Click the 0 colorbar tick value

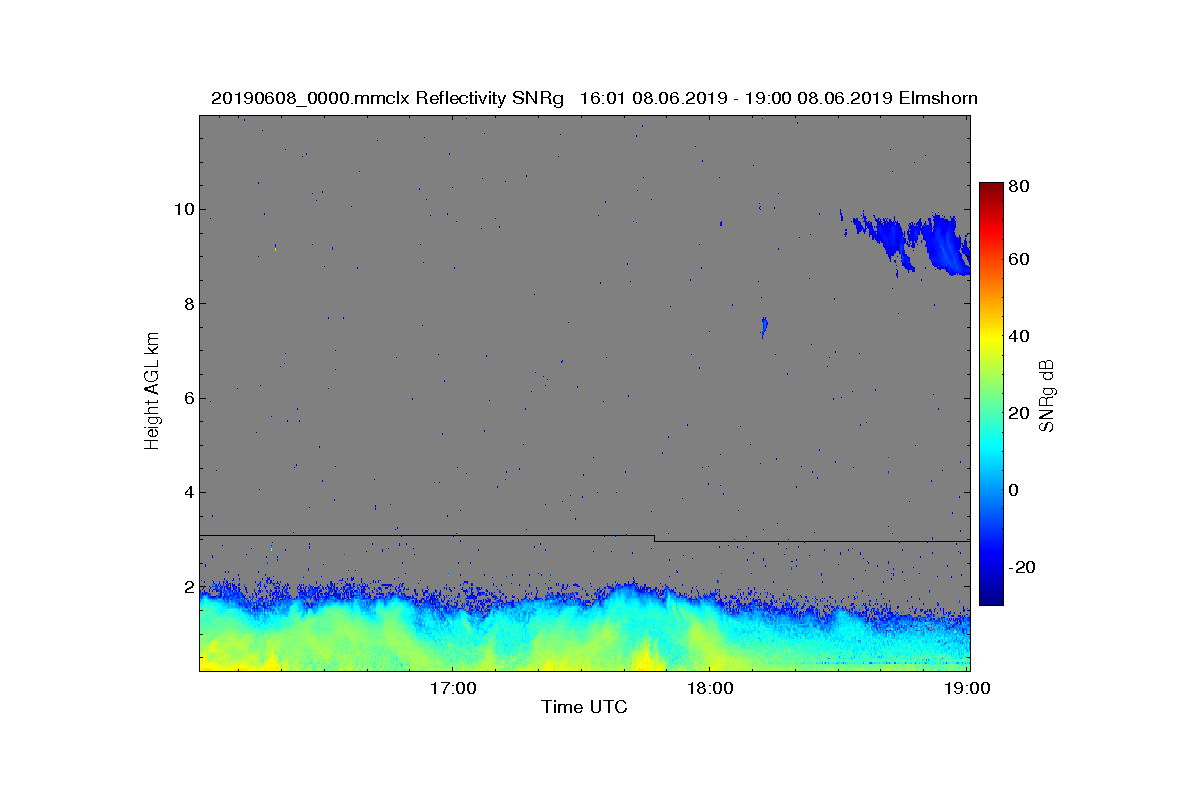coord(1015,490)
